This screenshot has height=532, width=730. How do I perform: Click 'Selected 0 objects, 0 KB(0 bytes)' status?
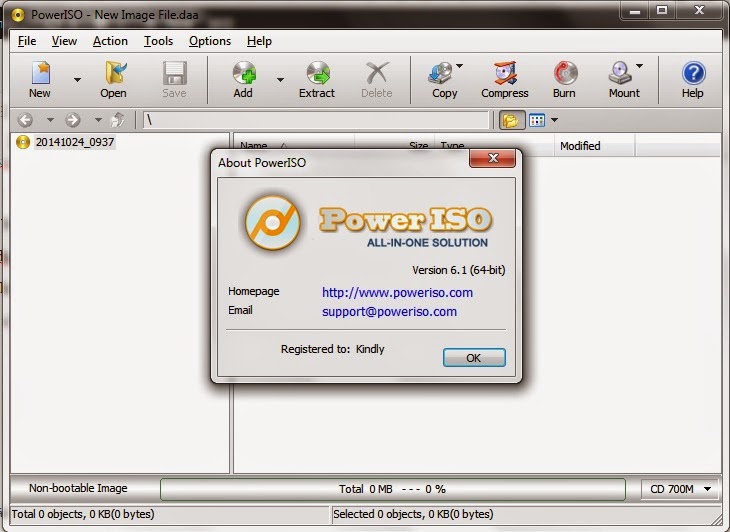click(413, 514)
